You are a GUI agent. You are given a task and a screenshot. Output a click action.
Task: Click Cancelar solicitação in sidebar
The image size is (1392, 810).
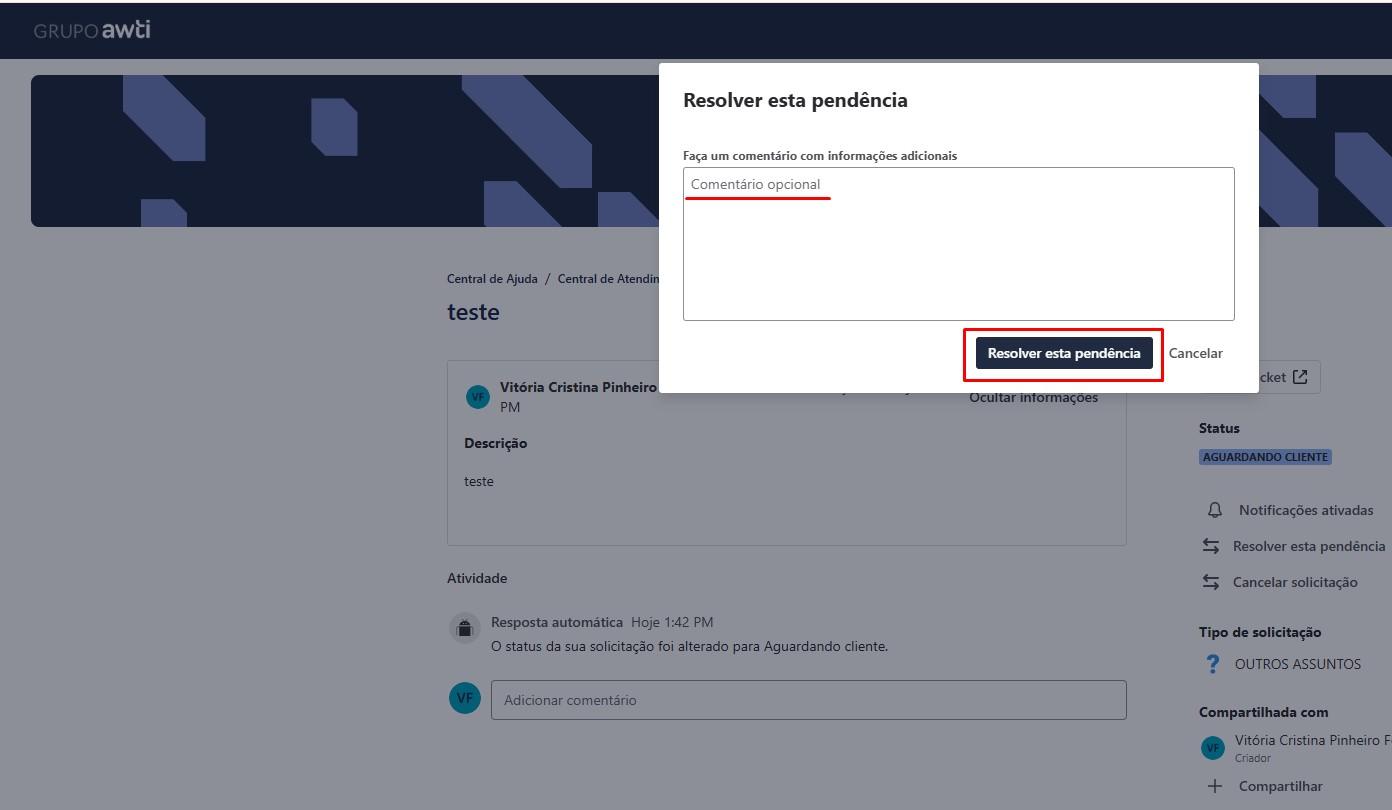click(1295, 582)
